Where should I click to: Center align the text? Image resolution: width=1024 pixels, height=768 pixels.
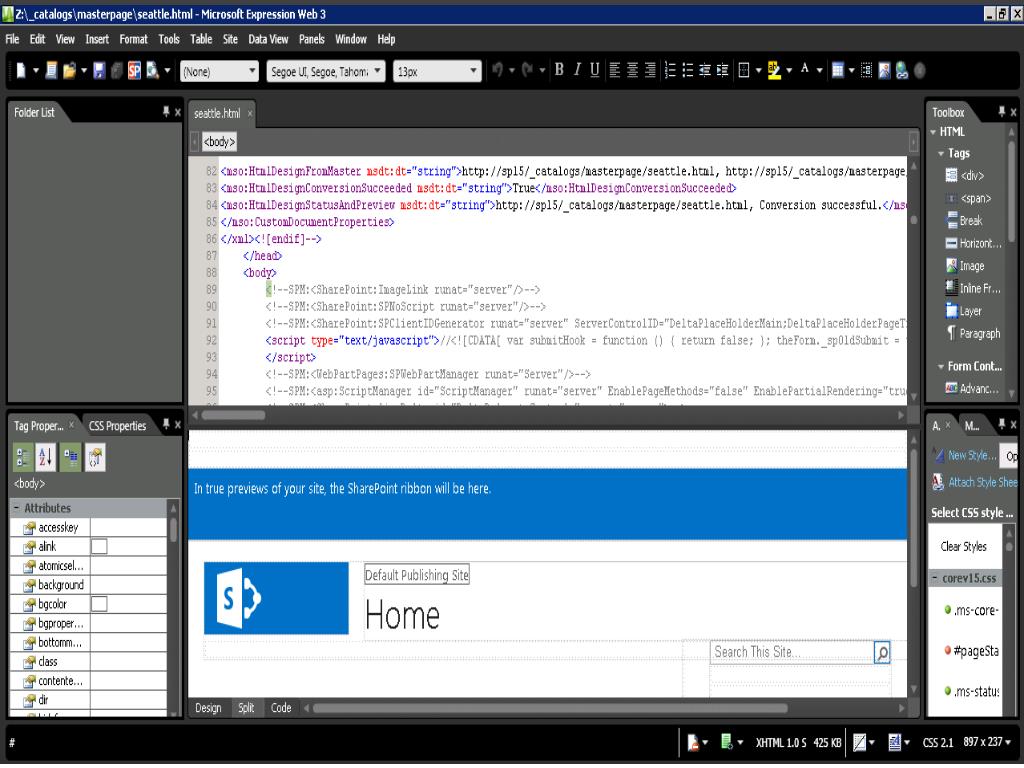click(632, 70)
